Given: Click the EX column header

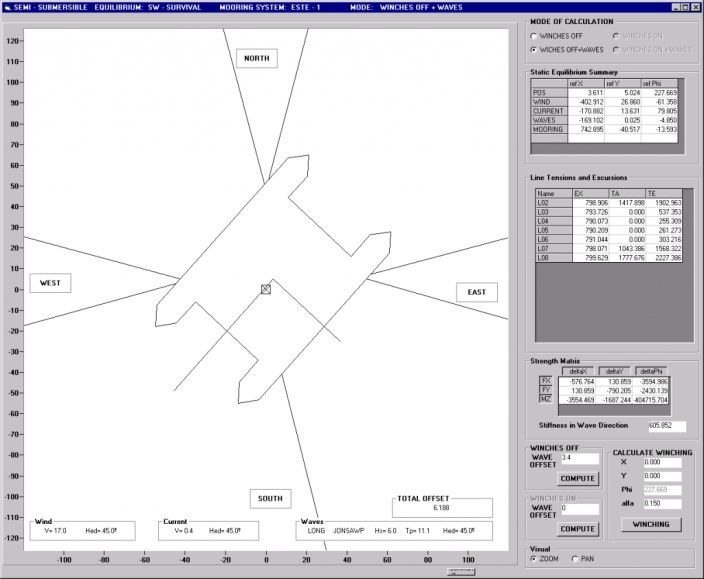Looking at the screenshot, I should [x=590, y=193].
